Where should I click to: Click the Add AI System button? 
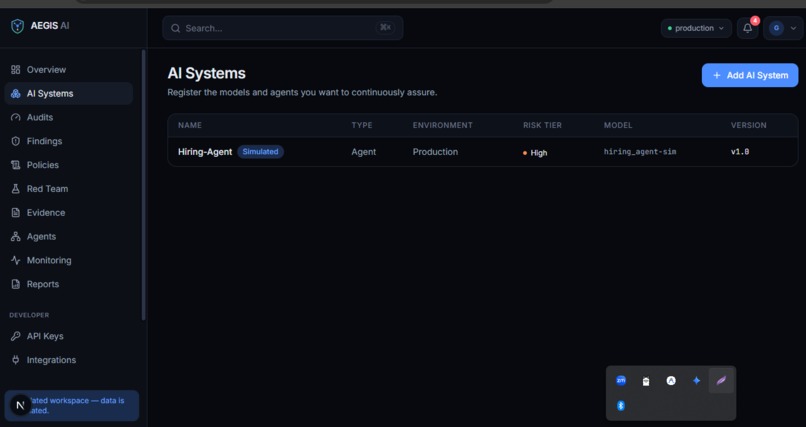point(750,75)
